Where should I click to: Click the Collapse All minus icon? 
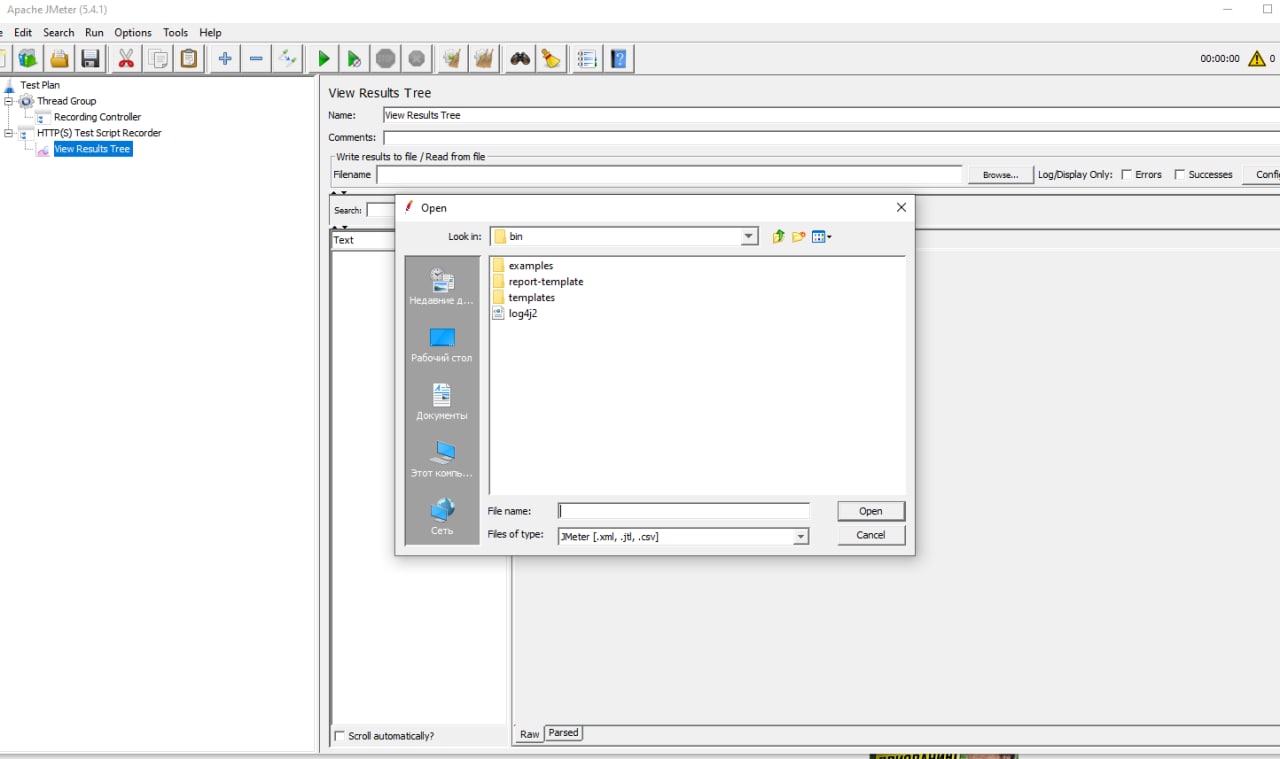256,59
